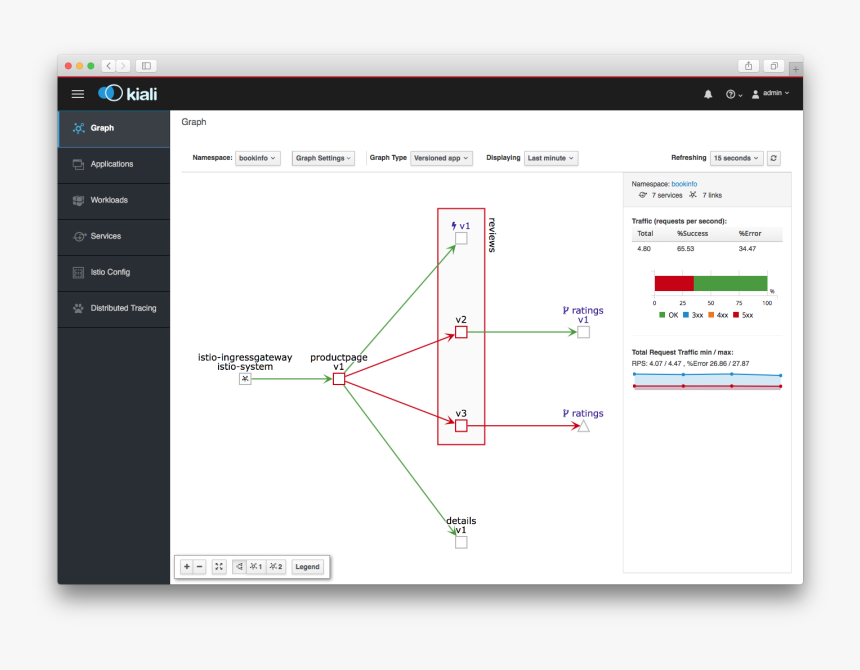860x670 pixels.
Task: Zoom into the graph with the plus icon
Action: click(x=187, y=566)
